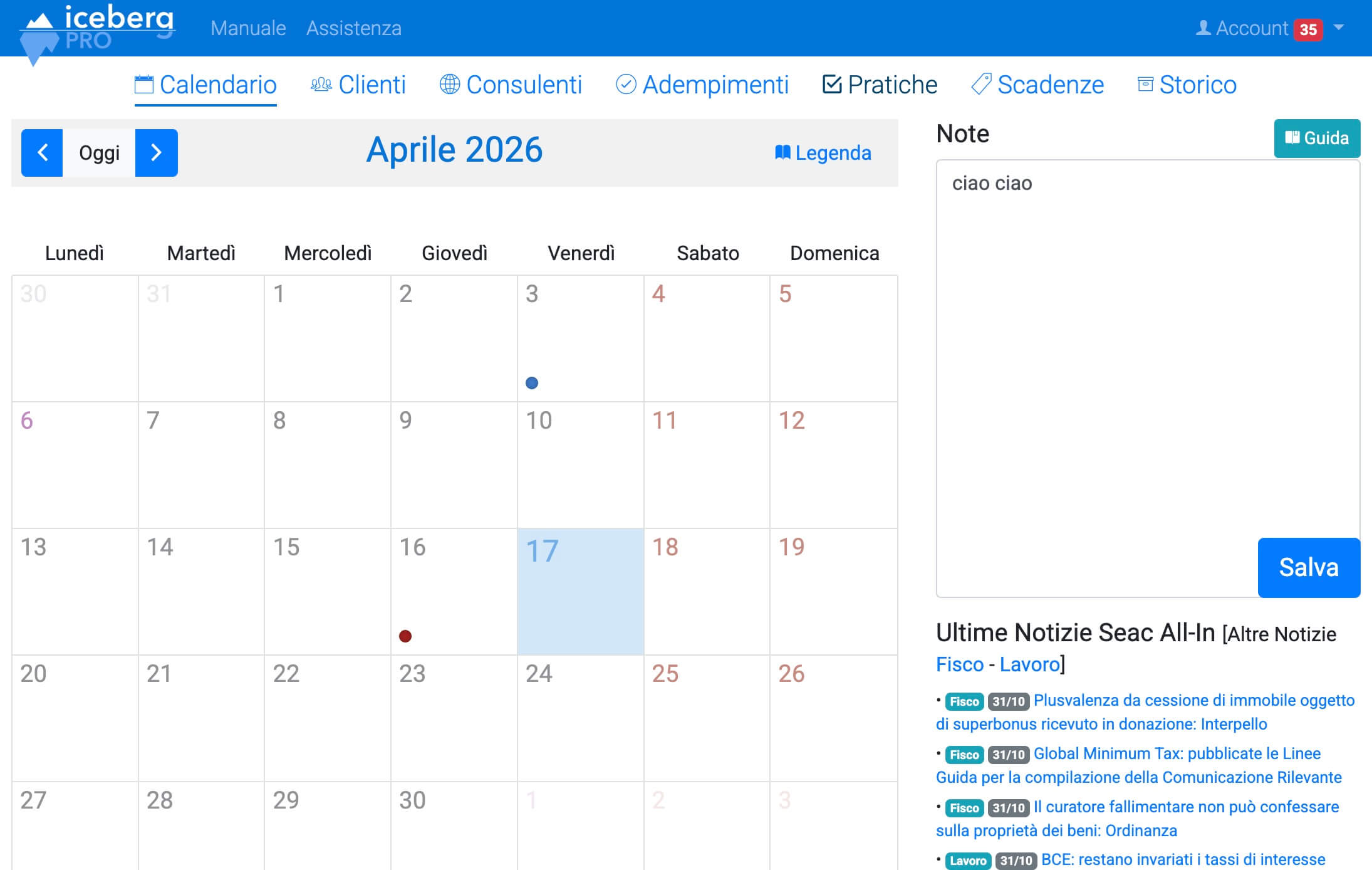Click the Legenda link
This screenshot has height=870, width=1372.
tap(823, 152)
